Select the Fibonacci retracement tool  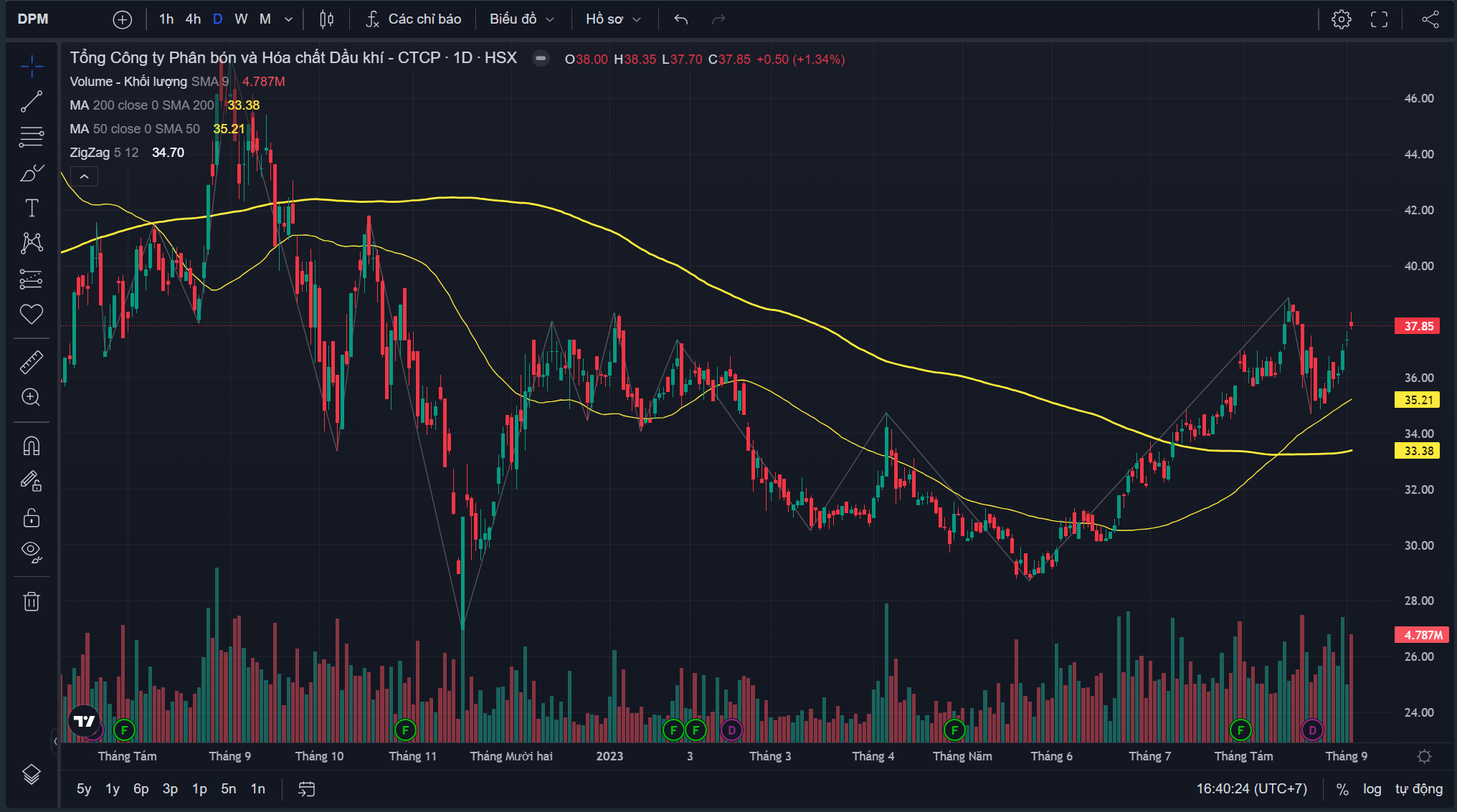tap(32, 137)
